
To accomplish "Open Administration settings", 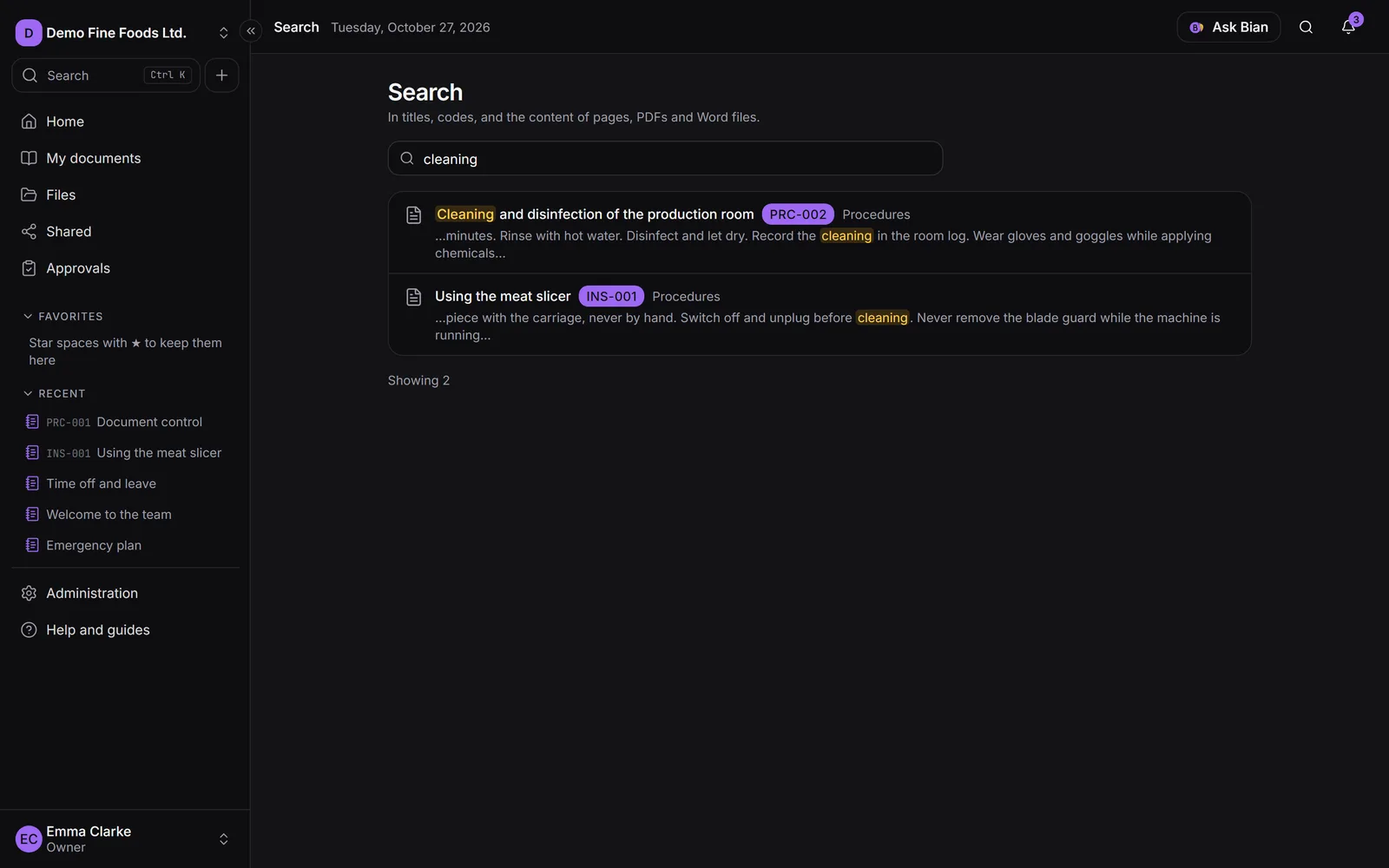I will (x=125, y=594).
